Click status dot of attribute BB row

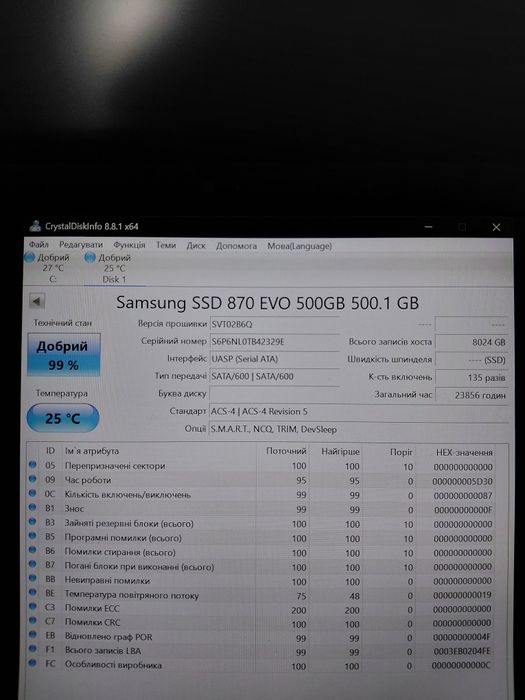[32, 579]
